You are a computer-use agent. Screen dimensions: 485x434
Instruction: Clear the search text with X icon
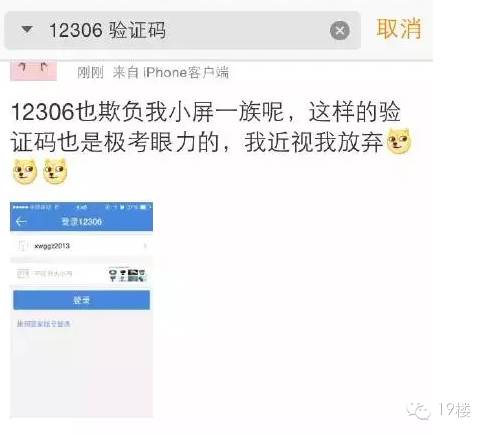[340, 31]
